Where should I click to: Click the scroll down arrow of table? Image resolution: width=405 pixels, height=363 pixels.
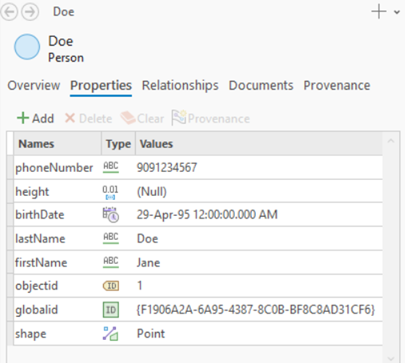coord(391,359)
